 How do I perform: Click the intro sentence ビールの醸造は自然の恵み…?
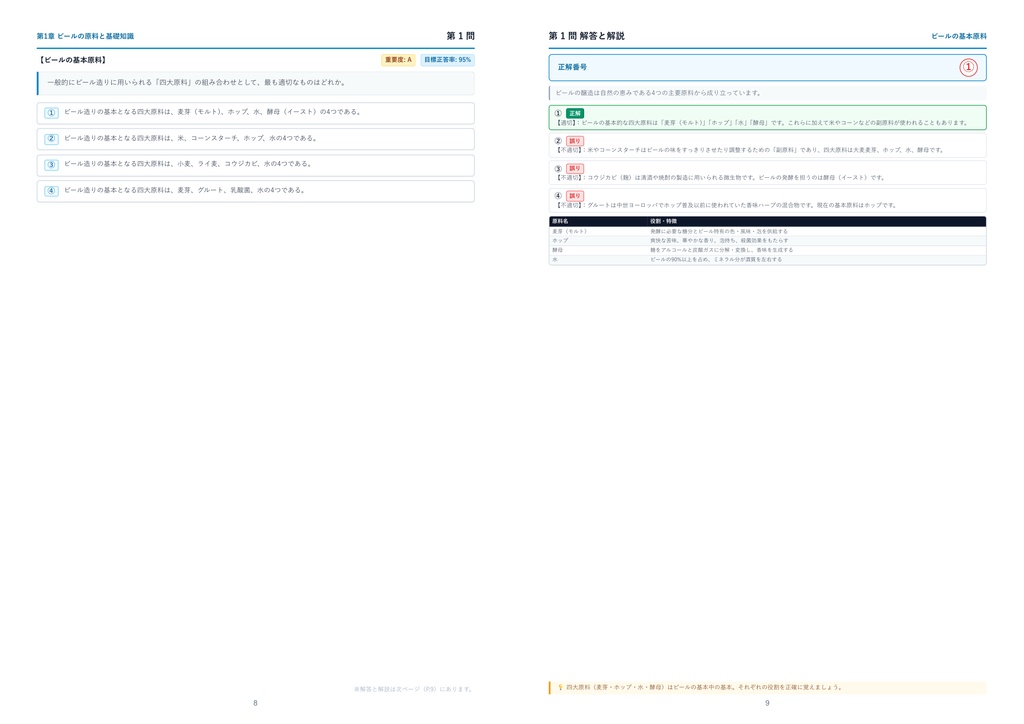tap(658, 93)
